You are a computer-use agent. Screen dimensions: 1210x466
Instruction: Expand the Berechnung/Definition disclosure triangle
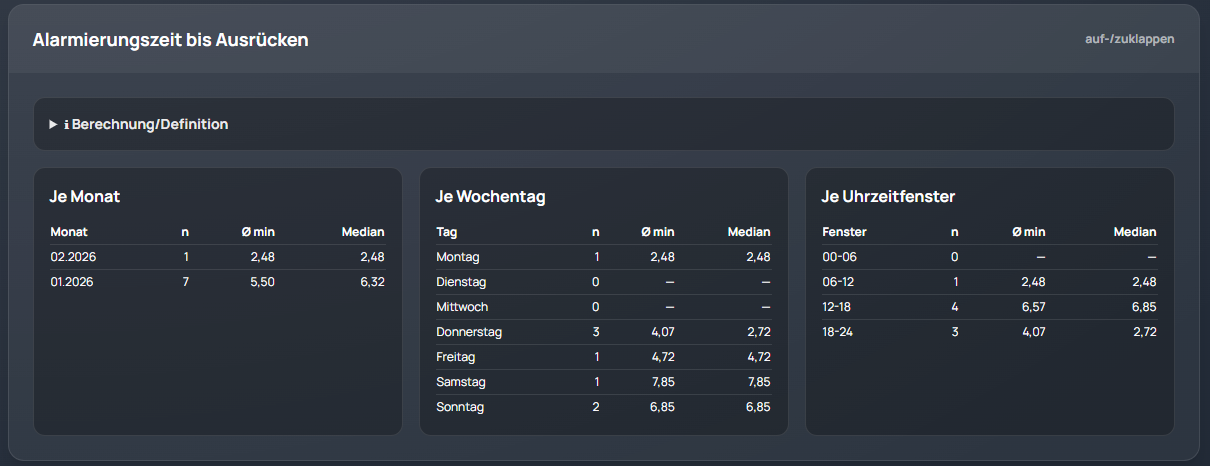tap(53, 125)
